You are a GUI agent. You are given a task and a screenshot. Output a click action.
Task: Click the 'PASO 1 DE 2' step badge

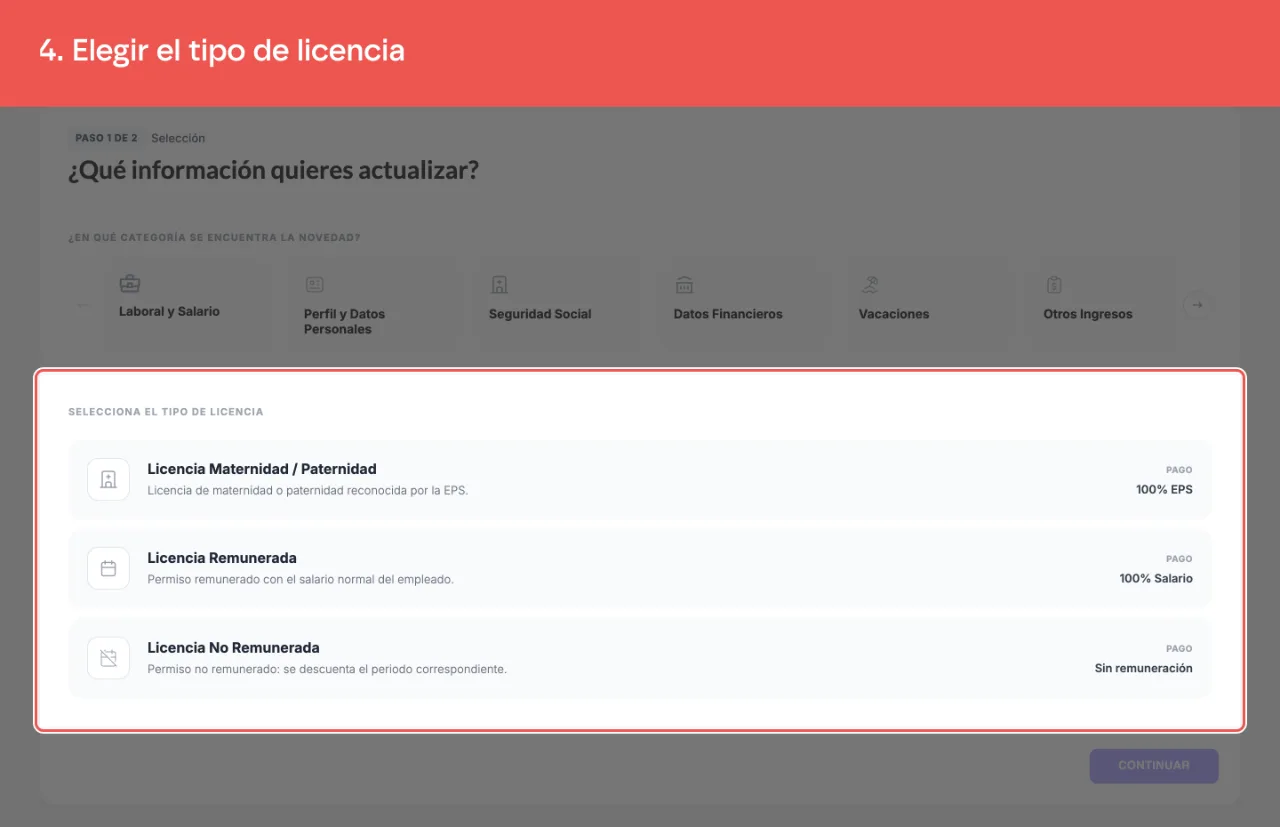(x=106, y=138)
